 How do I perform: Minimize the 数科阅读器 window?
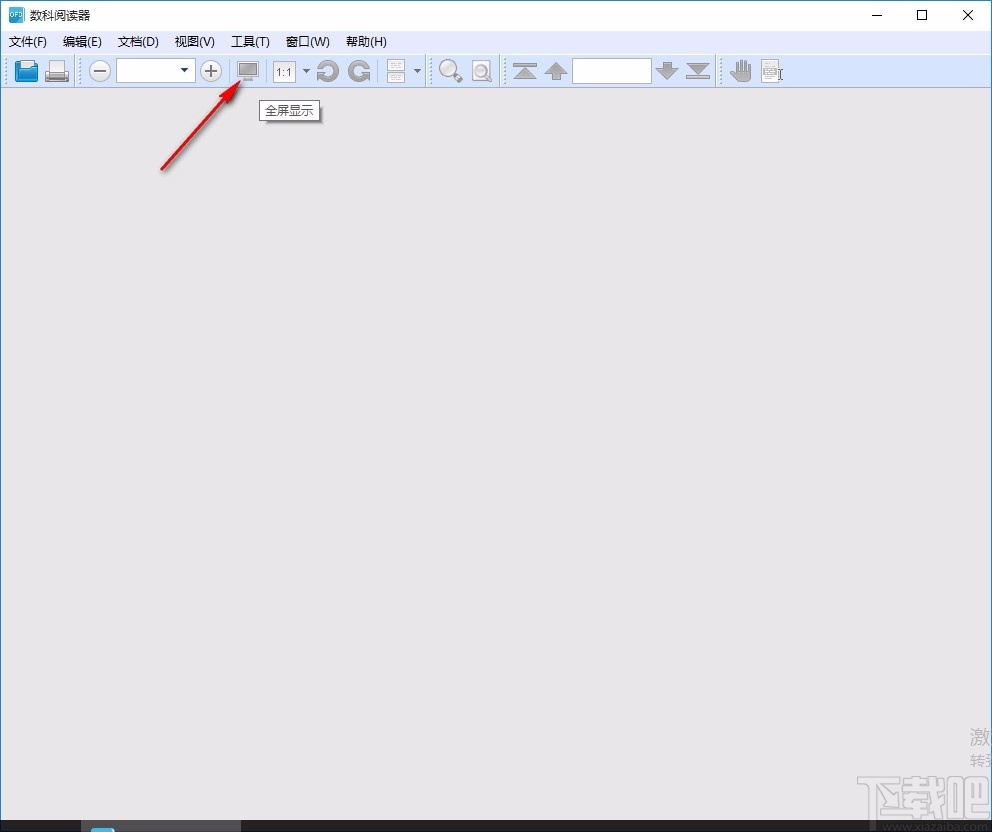click(877, 15)
